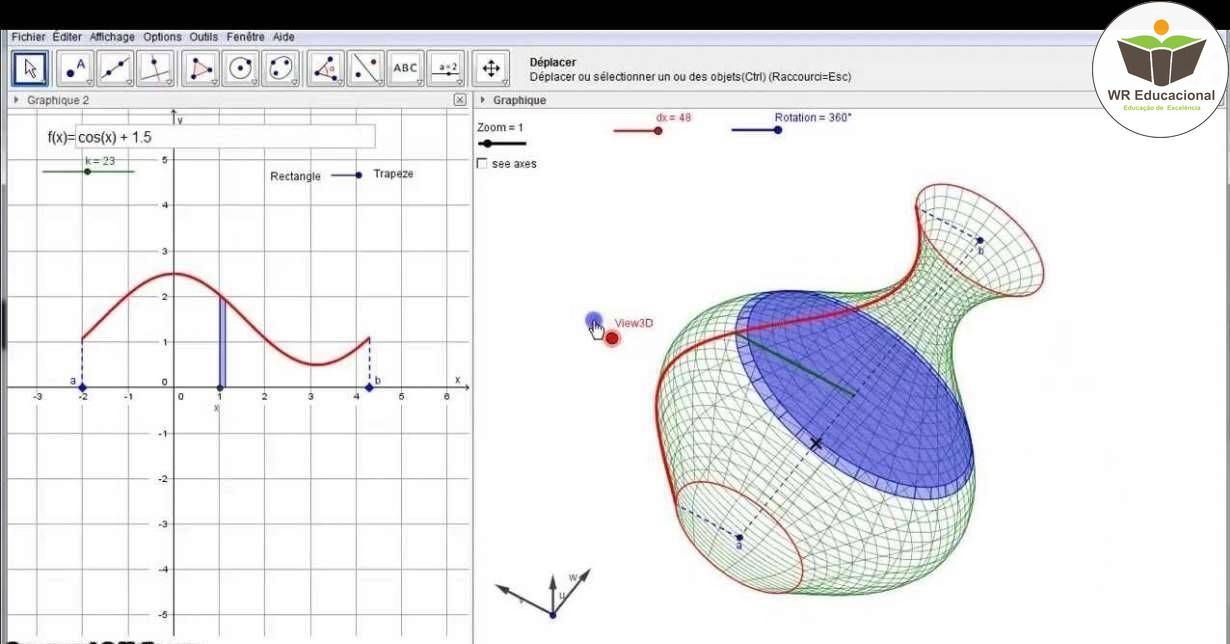The image size is (1230, 644).
Task: Open the Outils menu
Action: (204, 37)
